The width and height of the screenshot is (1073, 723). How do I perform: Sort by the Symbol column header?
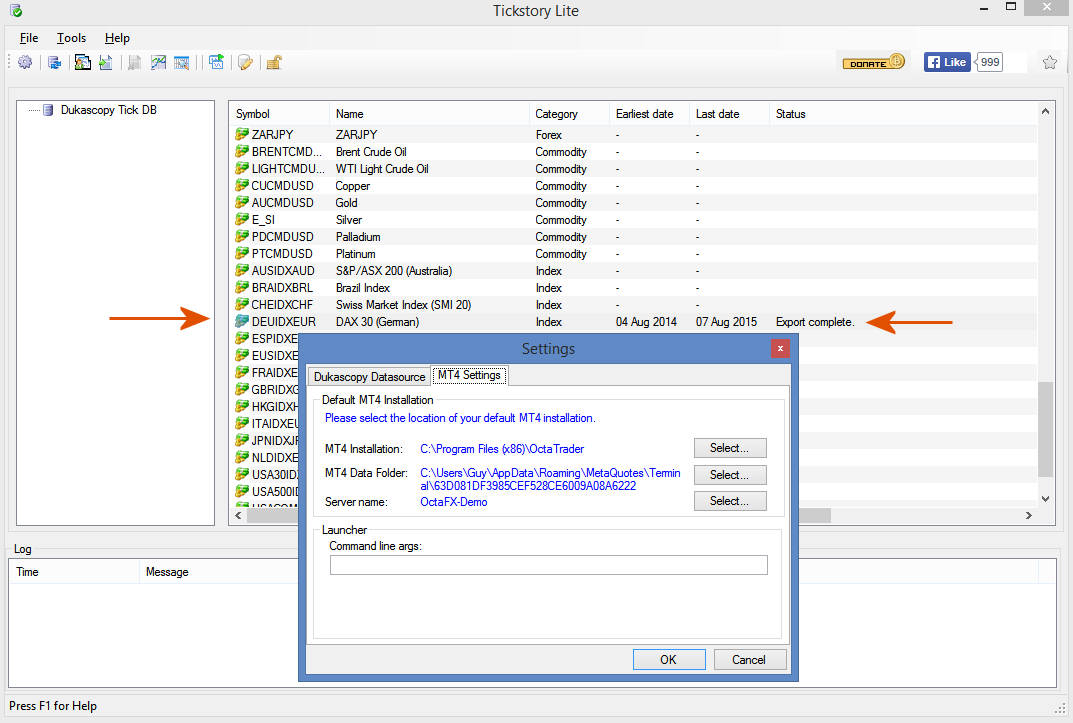coord(279,114)
